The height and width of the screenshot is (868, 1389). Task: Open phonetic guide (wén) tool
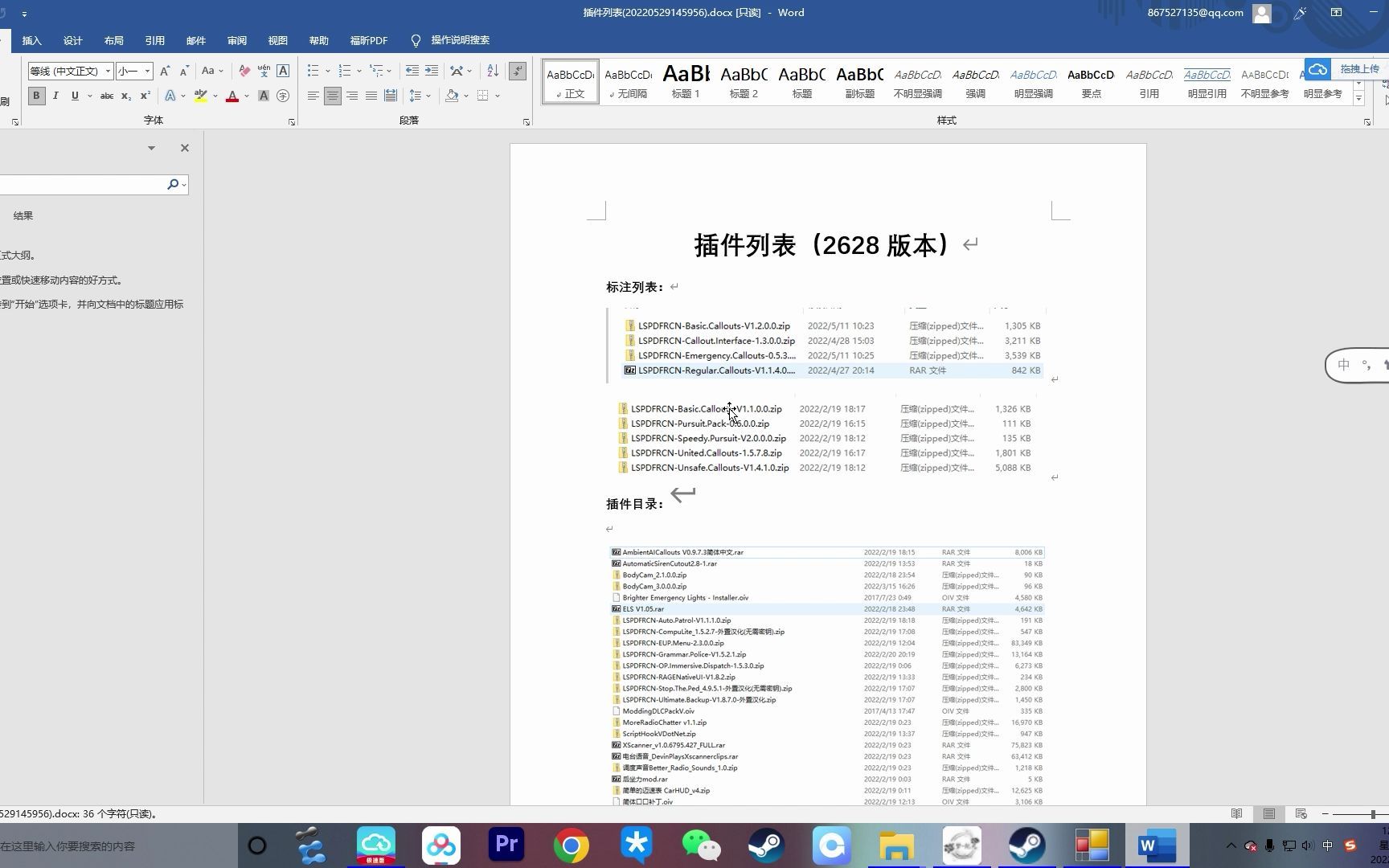click(x=264, y=71)
